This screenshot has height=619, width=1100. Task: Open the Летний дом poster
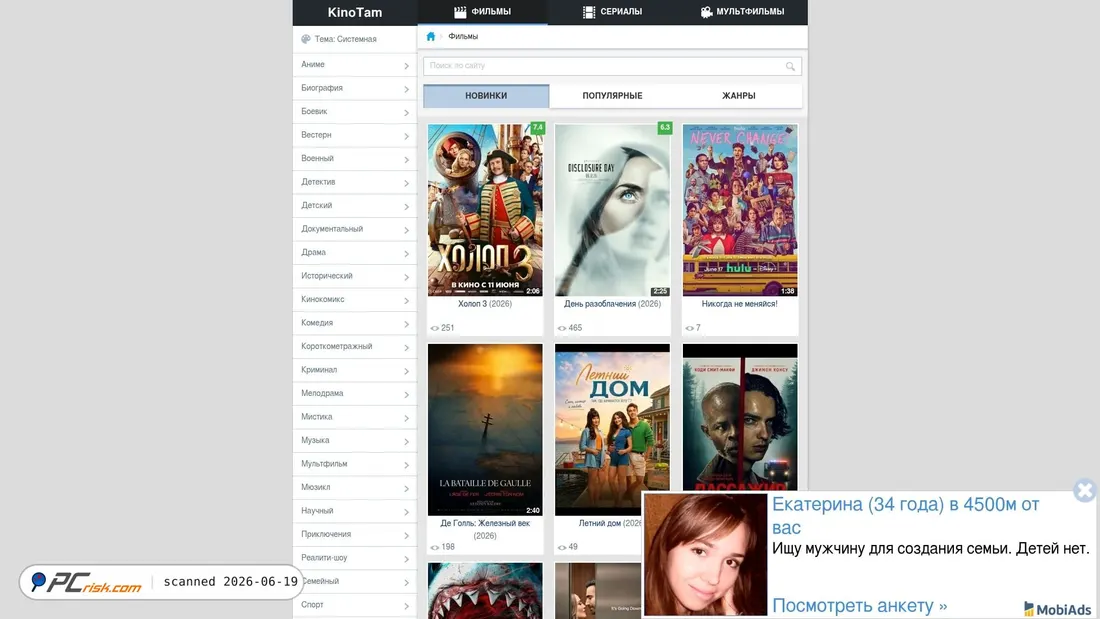[x=612, y=430]
